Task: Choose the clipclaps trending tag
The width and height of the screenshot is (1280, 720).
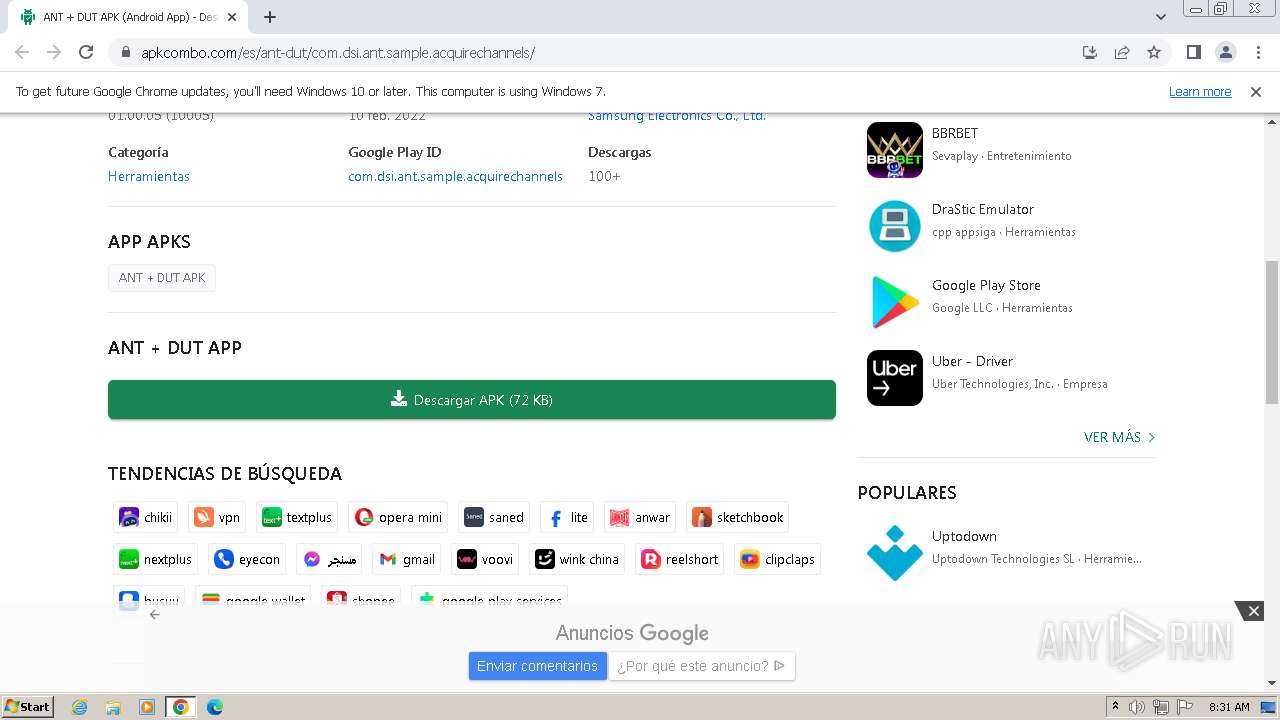Action: (x=778, y=559)
